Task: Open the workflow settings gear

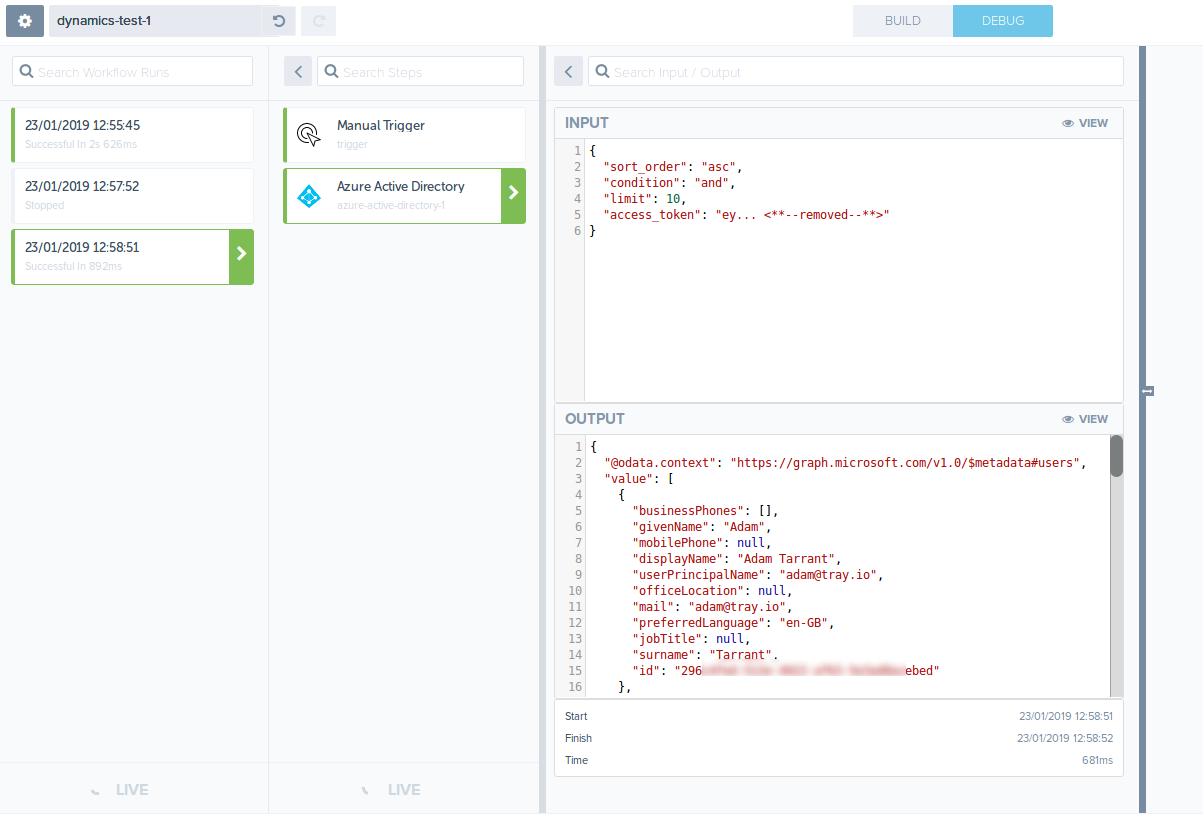Action: (x=25, y=21)
